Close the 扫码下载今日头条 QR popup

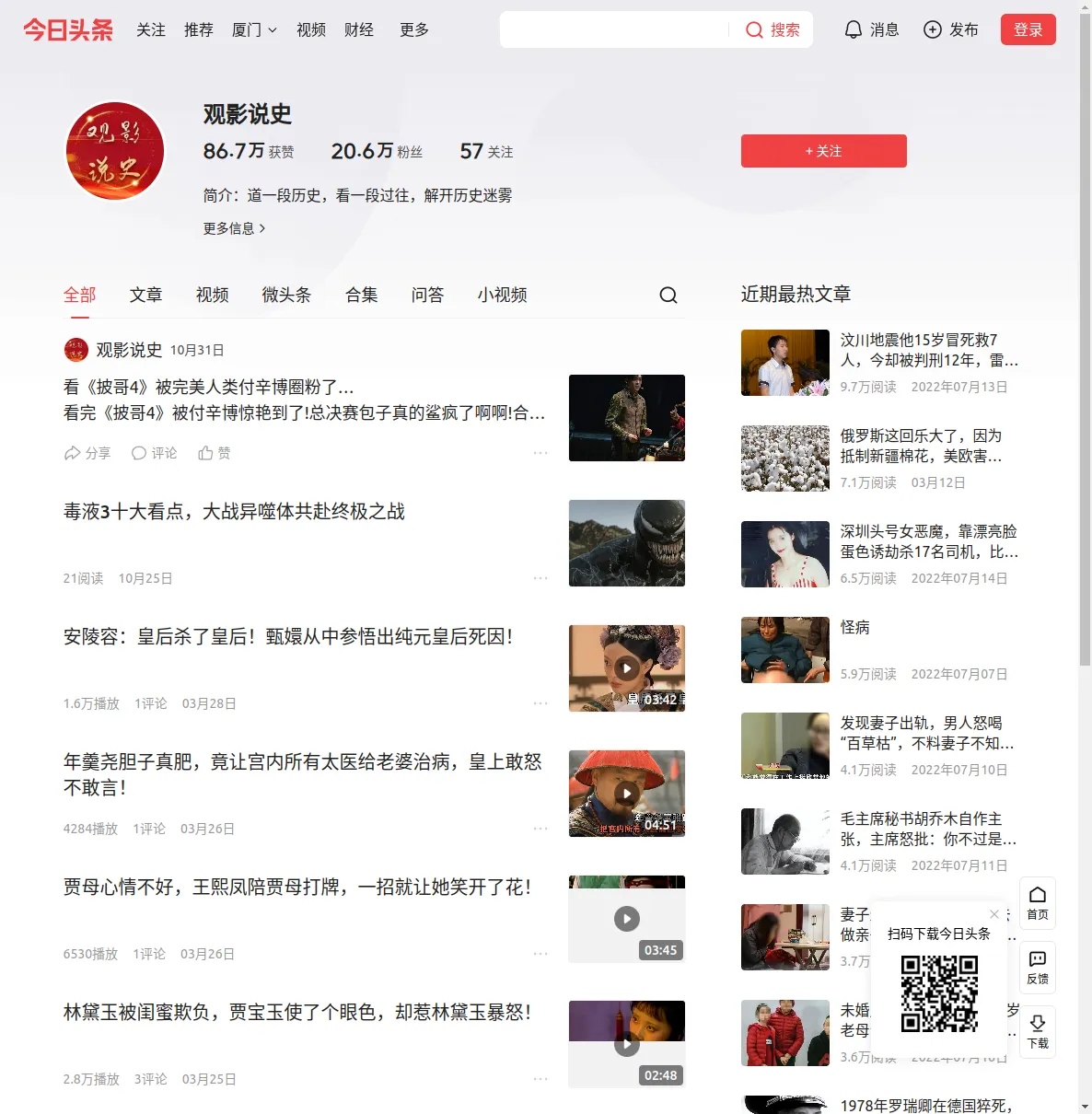pos(994,914)
